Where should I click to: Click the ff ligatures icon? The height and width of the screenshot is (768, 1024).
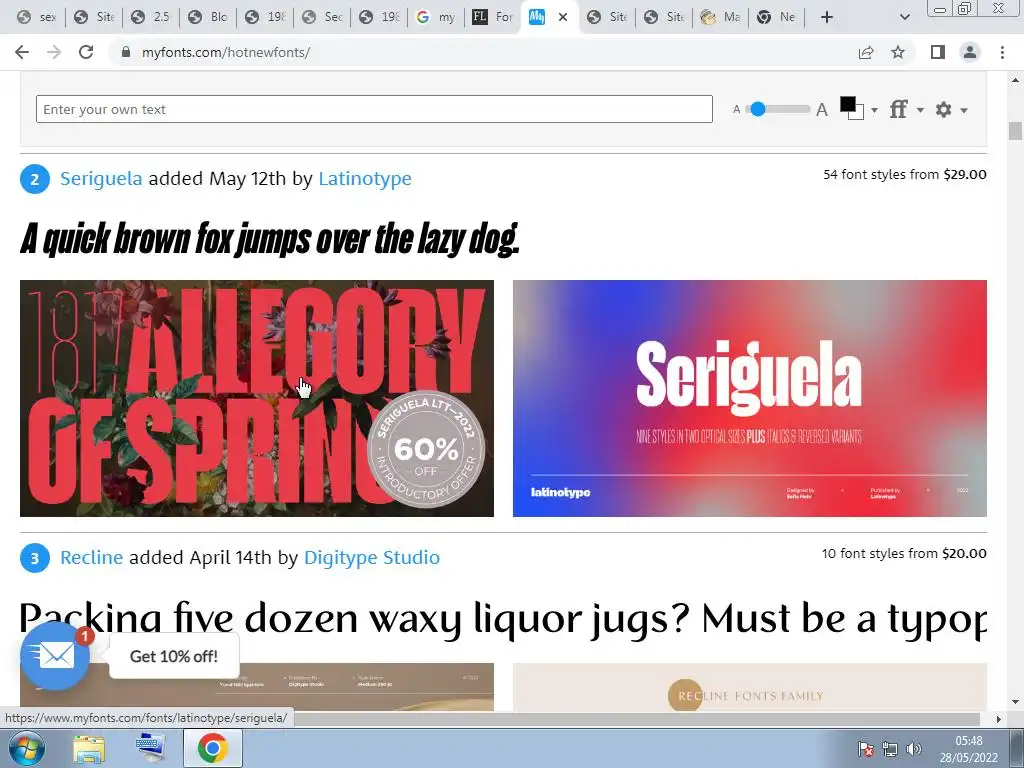pos(899,109)
